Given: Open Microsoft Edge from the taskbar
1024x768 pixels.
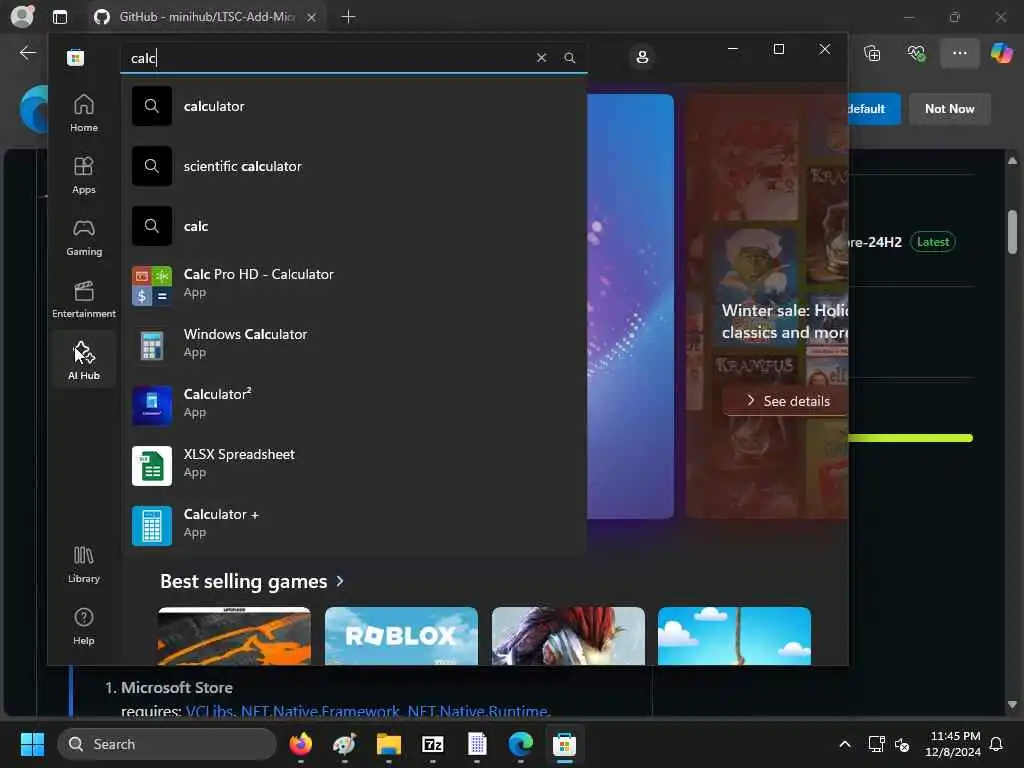Looking at the screenshot, I should [520, 744].
